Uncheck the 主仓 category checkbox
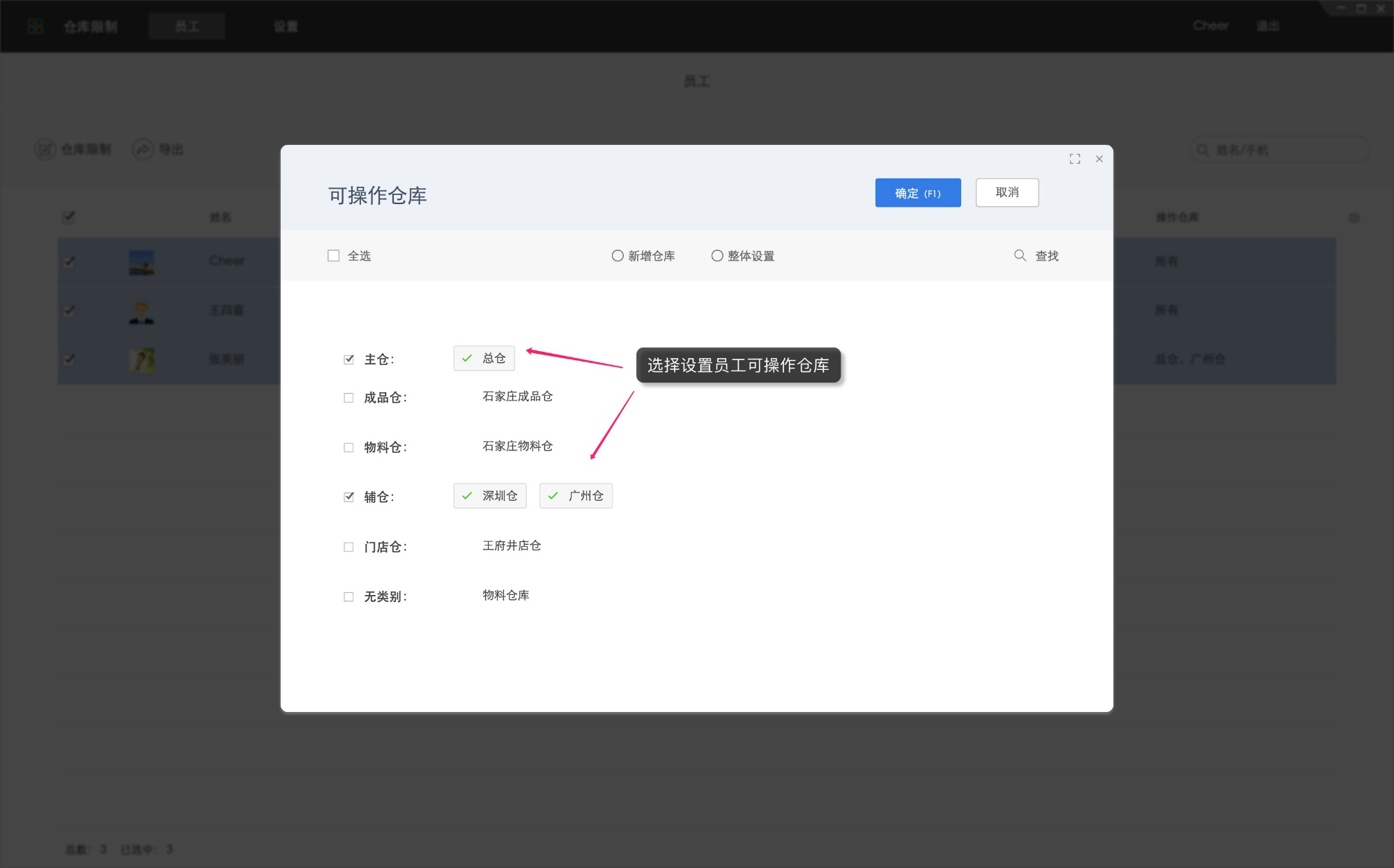This screenshot has height=868, width=1394. point(348,359)
